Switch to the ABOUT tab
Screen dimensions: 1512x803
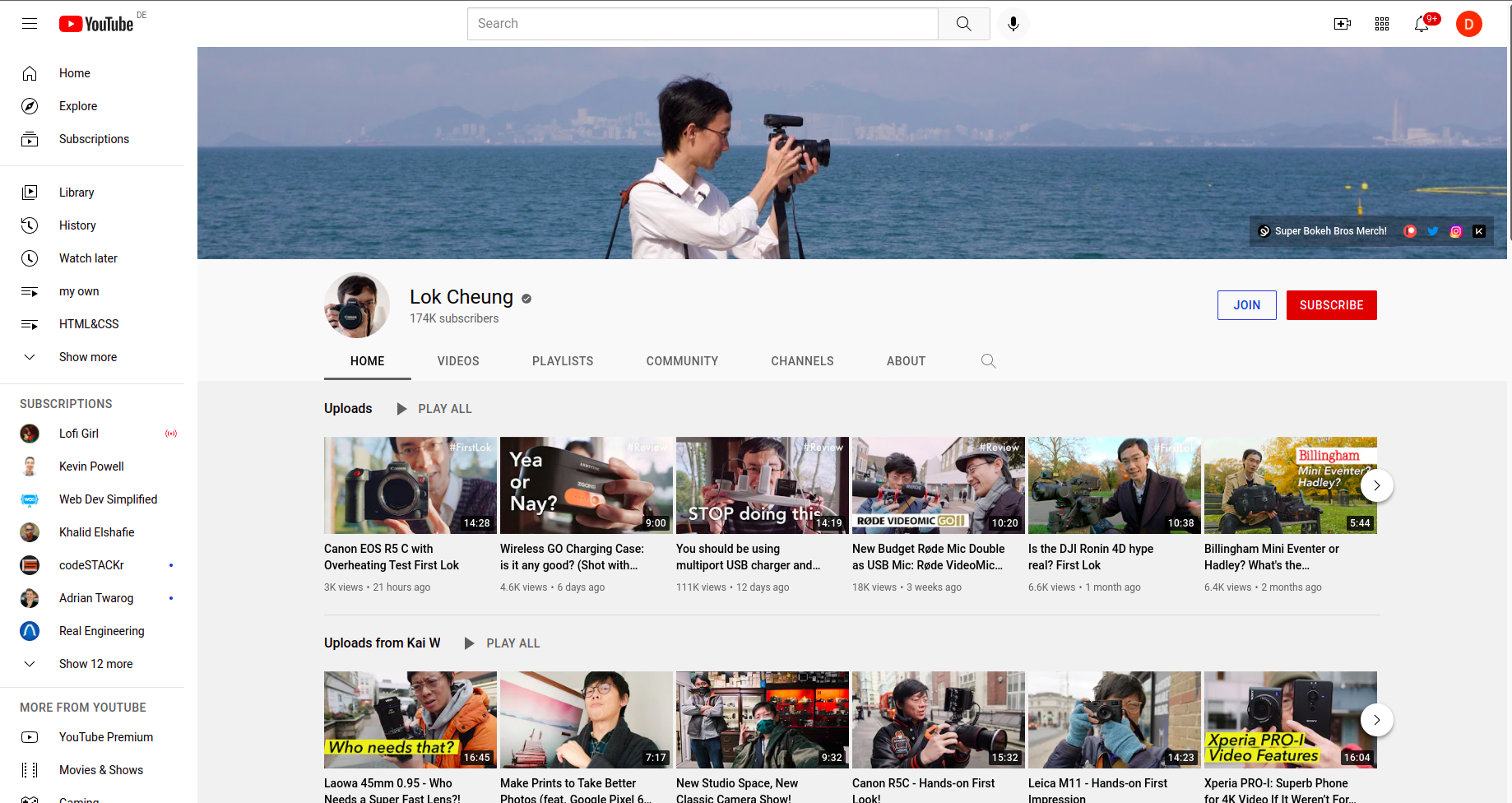click(906, 361)
